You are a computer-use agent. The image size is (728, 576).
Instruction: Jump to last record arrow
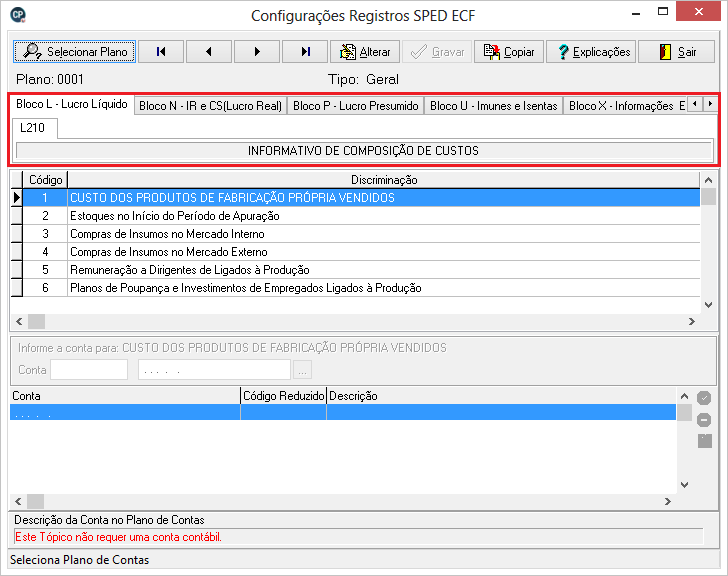(305, 51)
